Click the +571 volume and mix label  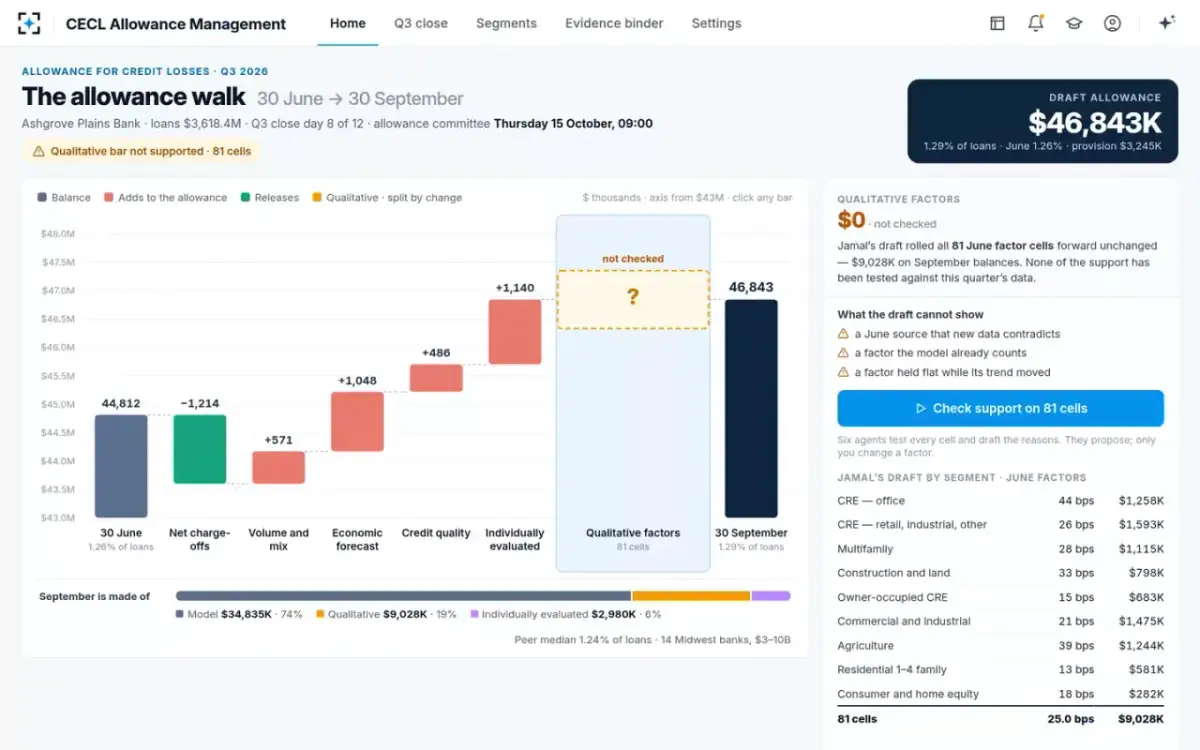point(278,440)
